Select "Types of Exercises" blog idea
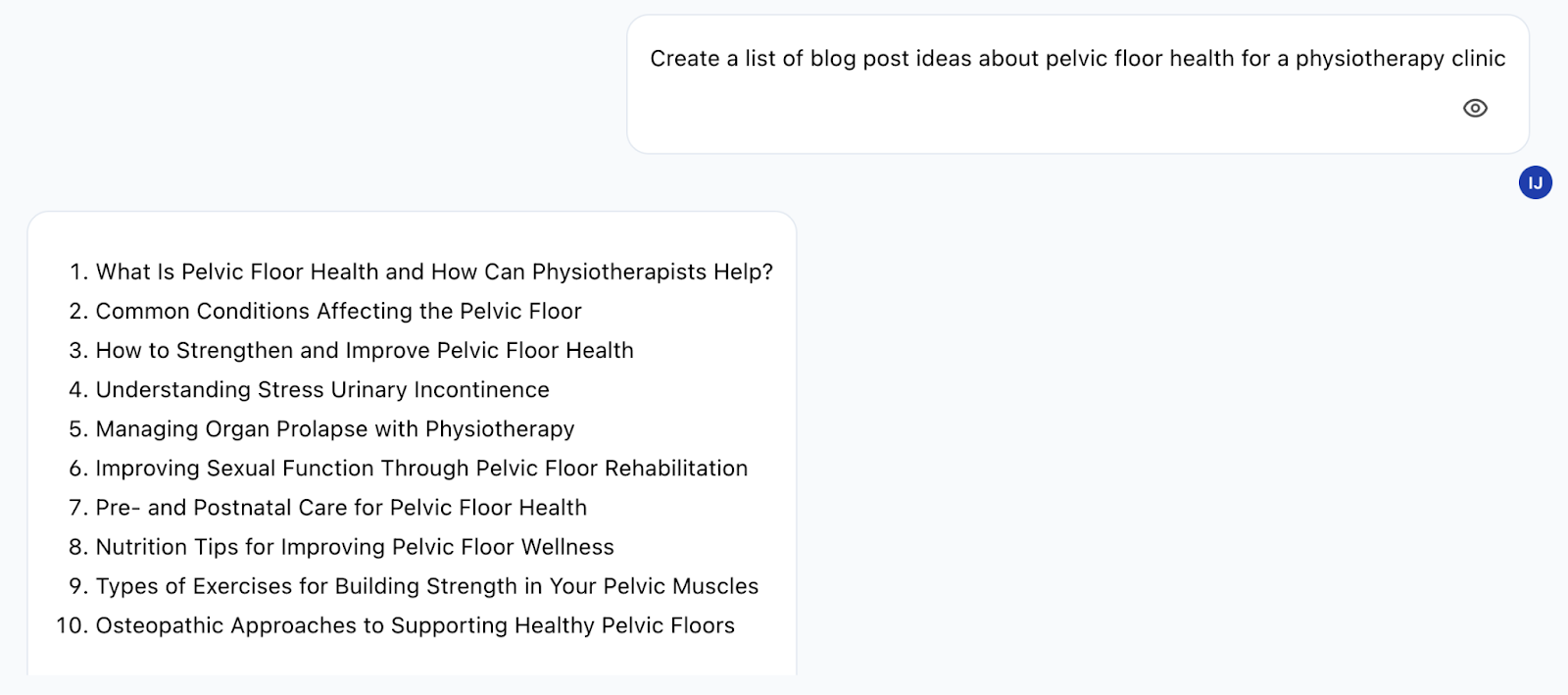The width and height of the screenshot is (1568, 695). pos(426,585)
